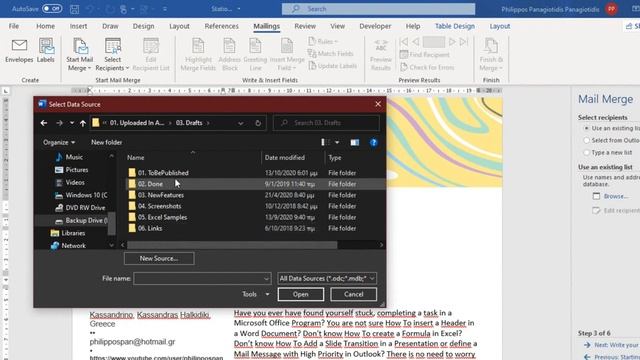Open Select Recipients dropdown

click(x=112, y=55)
